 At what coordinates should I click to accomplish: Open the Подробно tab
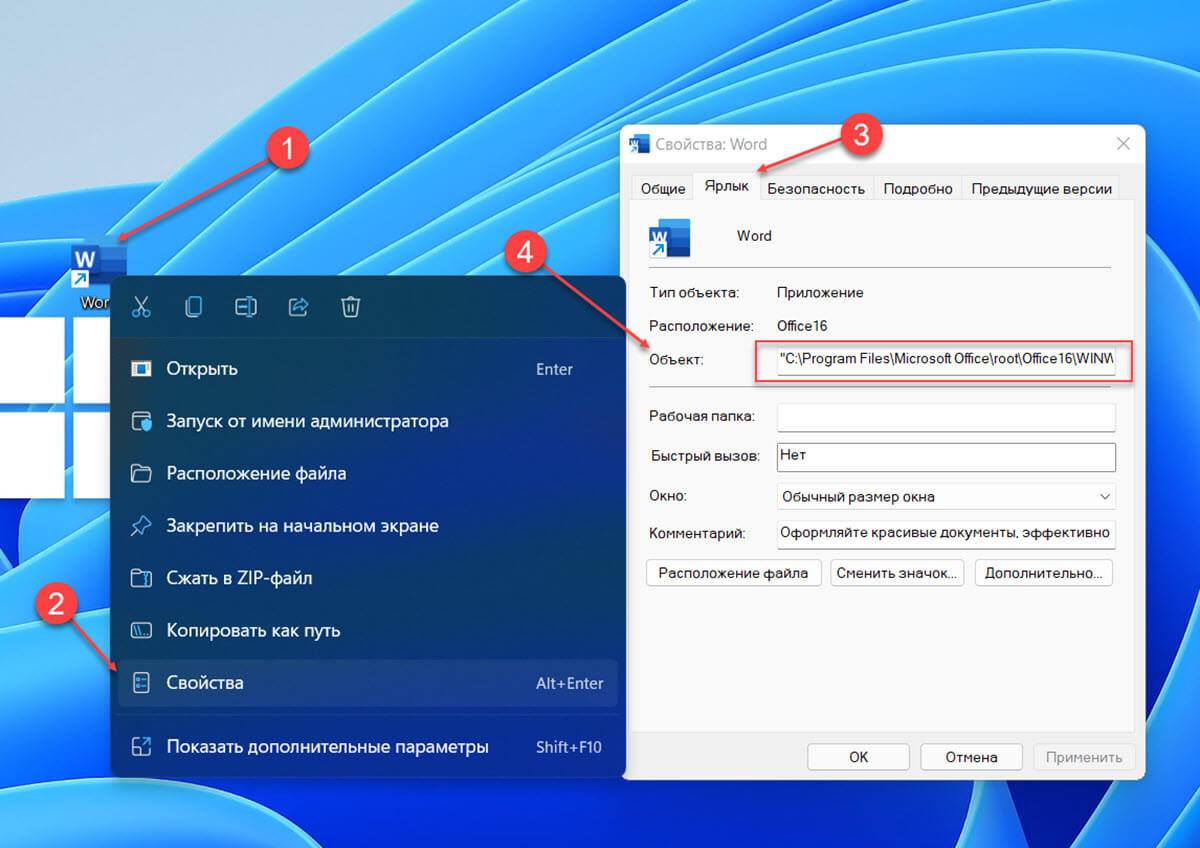point(918,188)
